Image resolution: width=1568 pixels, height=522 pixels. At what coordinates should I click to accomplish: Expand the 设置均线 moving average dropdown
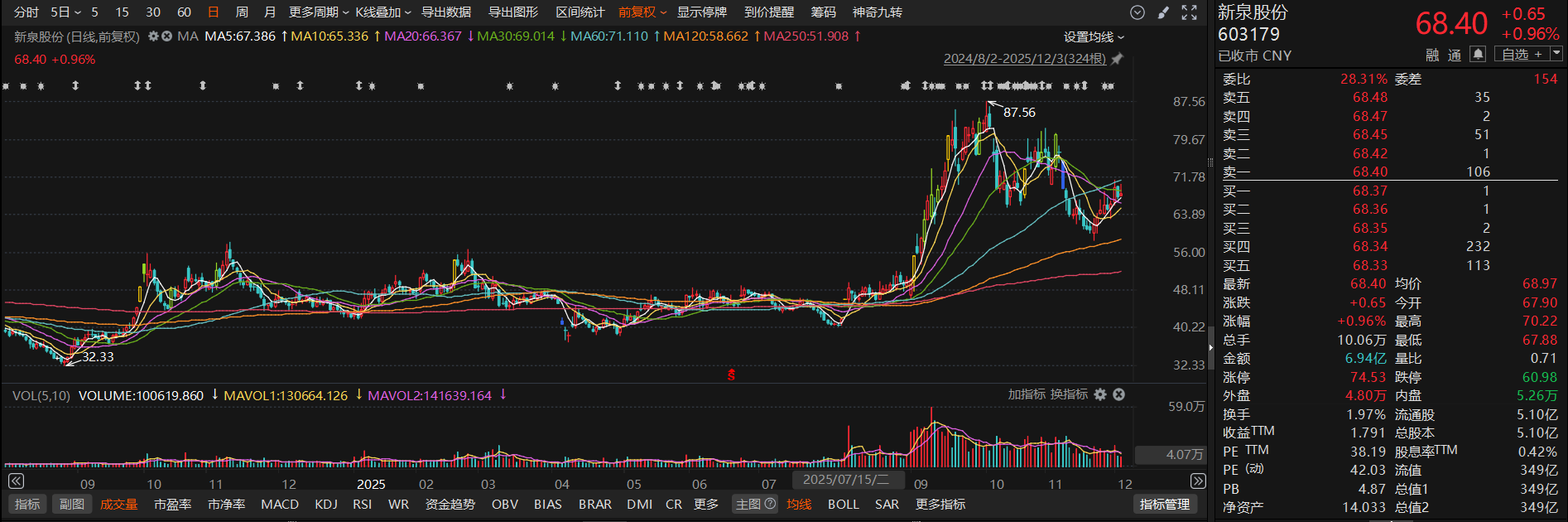click(x=1094, y=37)
